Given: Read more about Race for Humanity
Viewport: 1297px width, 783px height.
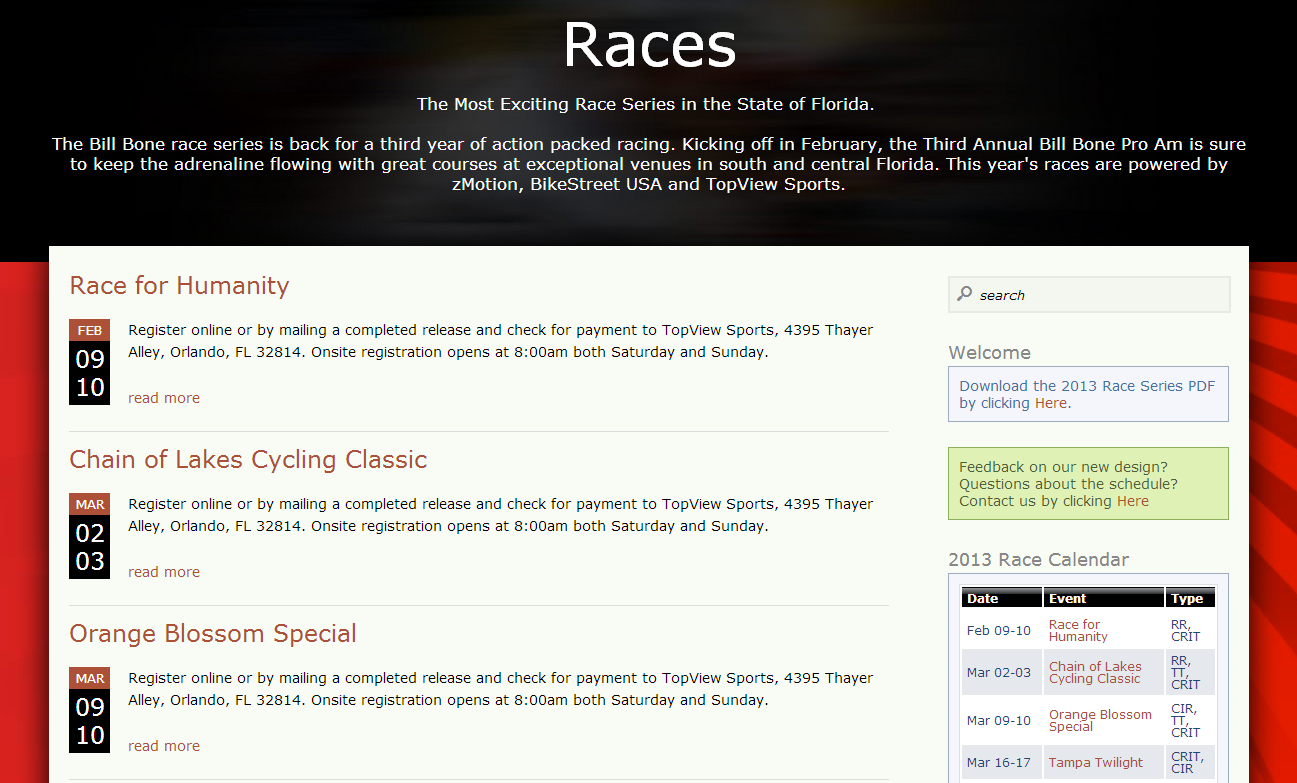Looking at the screenshot, I should pos(164,398).
